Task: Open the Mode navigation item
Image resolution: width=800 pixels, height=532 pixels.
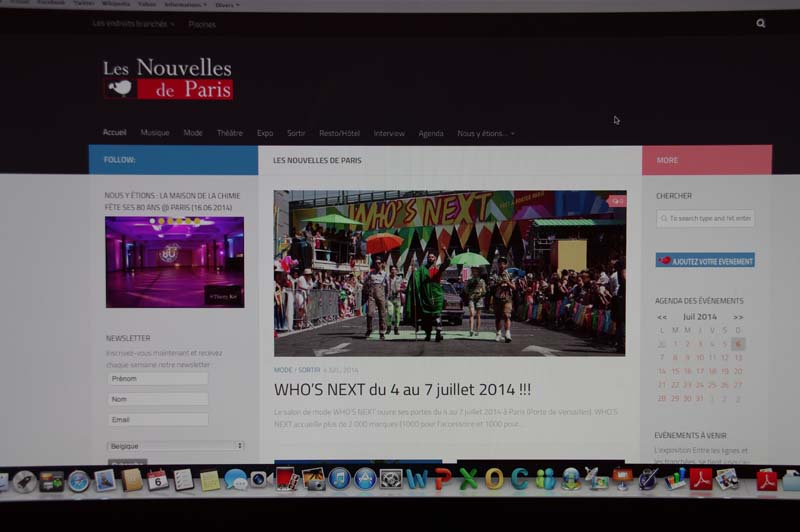Action: (x=193, y=133)
